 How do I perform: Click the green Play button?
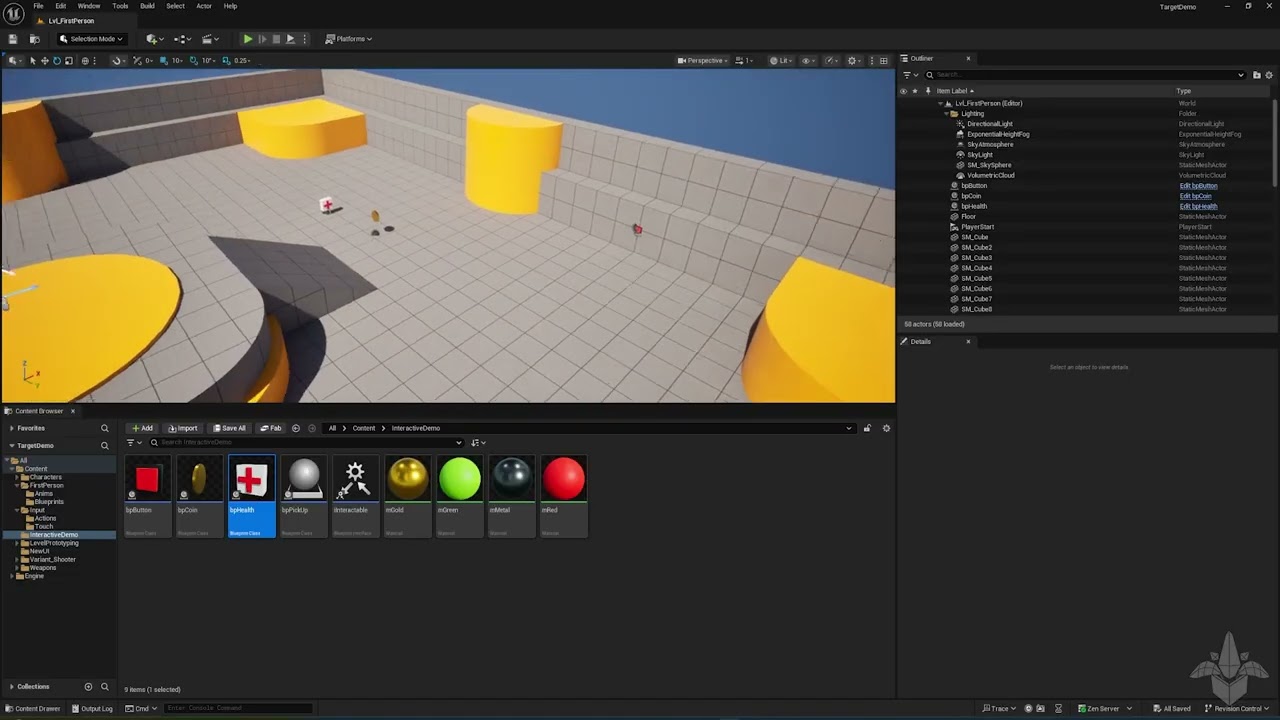(248, 39)
